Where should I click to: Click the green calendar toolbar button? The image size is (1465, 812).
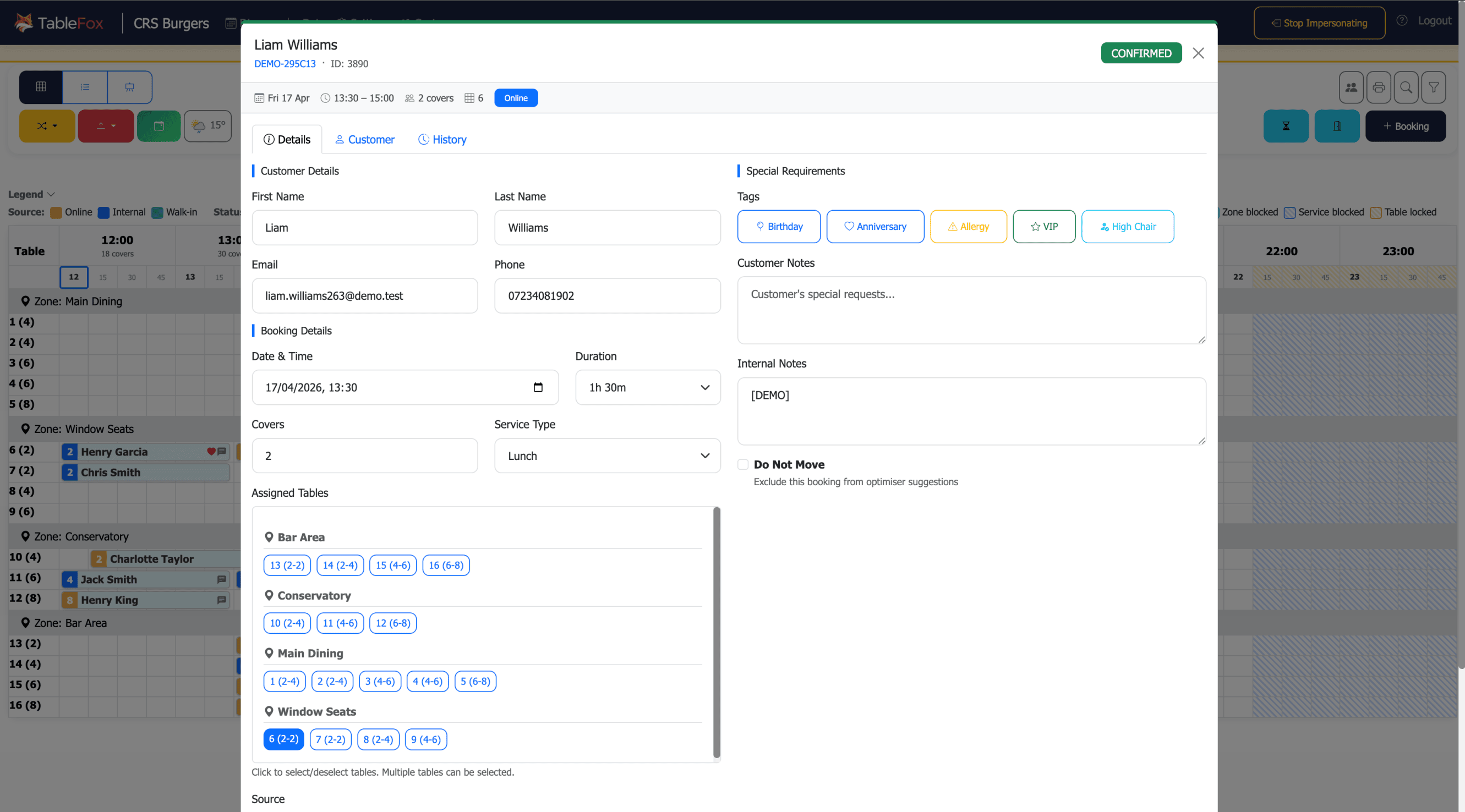click(158, 125)
